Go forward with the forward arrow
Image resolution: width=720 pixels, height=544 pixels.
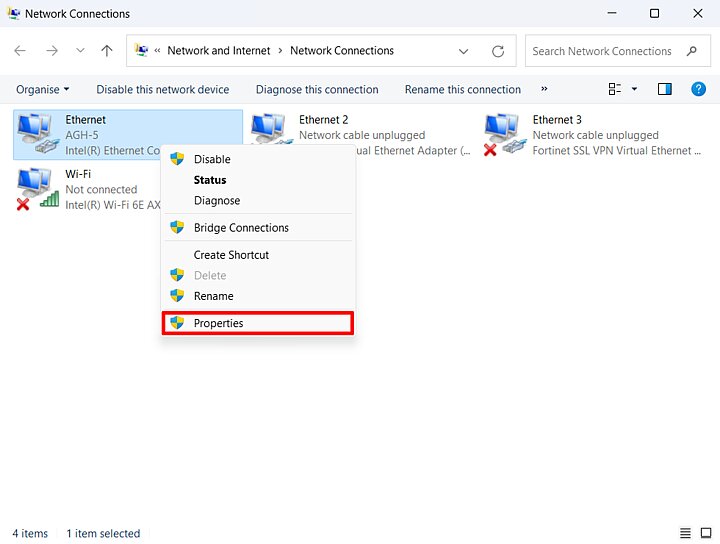click(x=52, y=50)
